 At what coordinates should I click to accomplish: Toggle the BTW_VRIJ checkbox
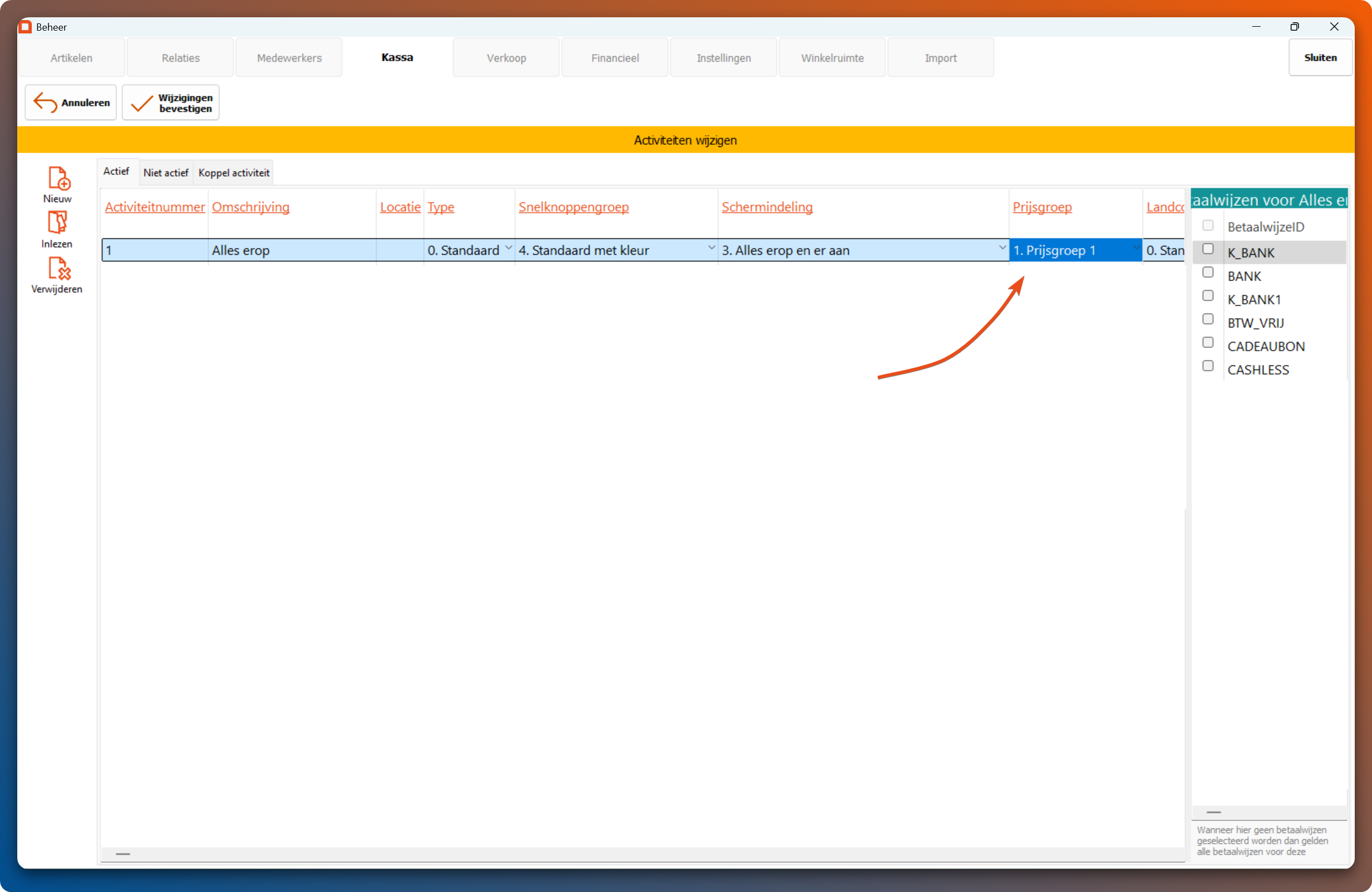point(1208,319)
